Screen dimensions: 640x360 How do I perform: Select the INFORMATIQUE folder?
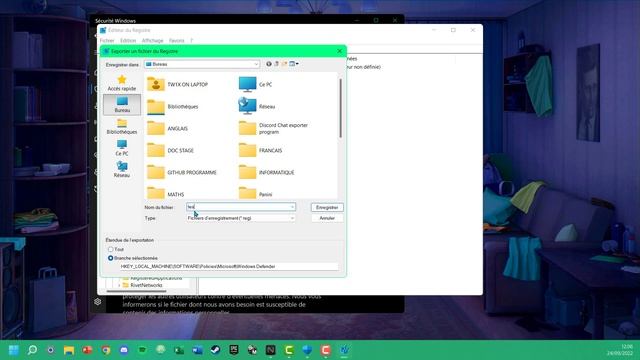pyautogui.click(x=266, y=173)
